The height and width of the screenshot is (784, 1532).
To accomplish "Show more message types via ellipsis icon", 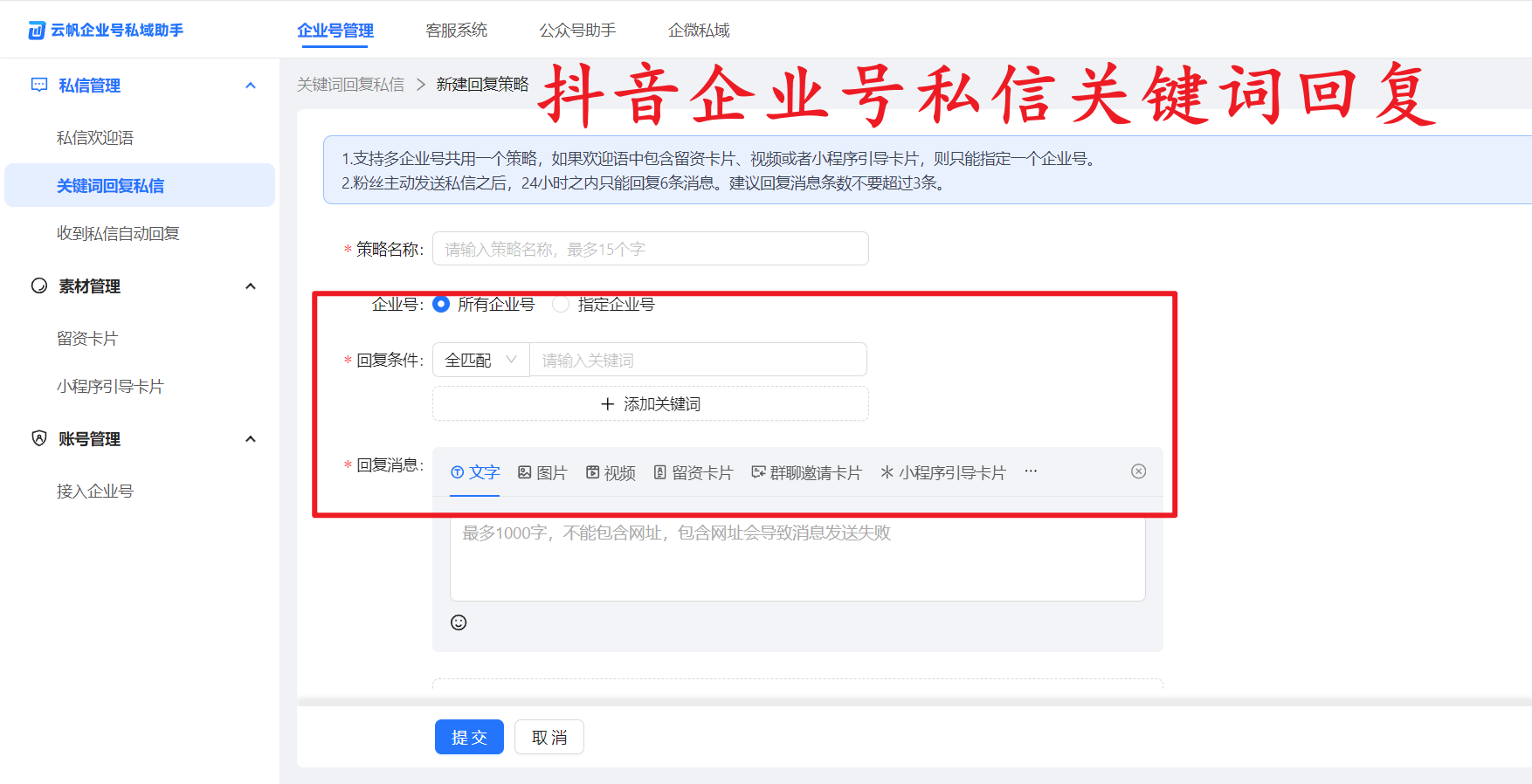I will (x=1031, y=471).
